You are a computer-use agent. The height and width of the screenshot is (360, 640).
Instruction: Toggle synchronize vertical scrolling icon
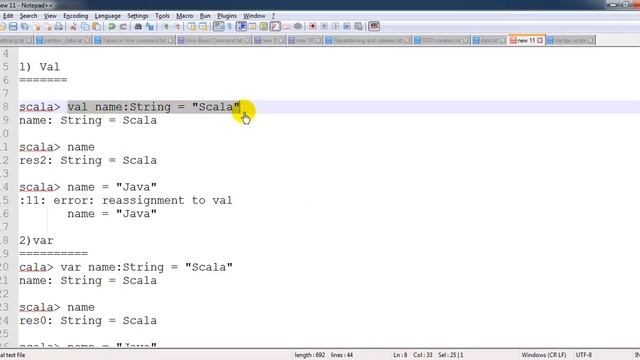point(191,27)
